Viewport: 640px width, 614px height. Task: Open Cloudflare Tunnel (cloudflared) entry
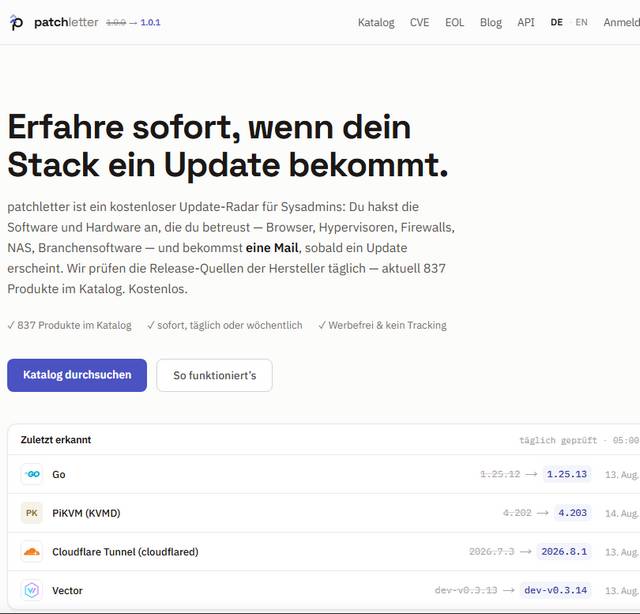point(324,552)
